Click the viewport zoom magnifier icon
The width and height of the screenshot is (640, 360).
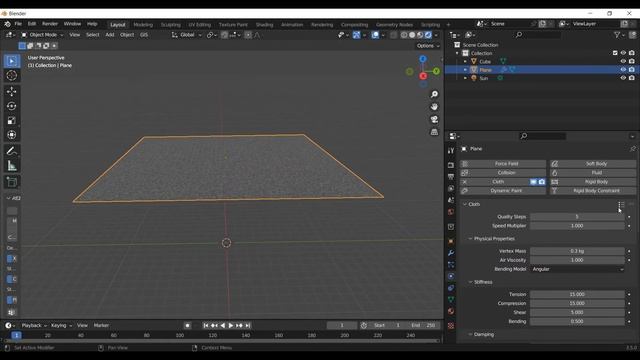point(434,94)
